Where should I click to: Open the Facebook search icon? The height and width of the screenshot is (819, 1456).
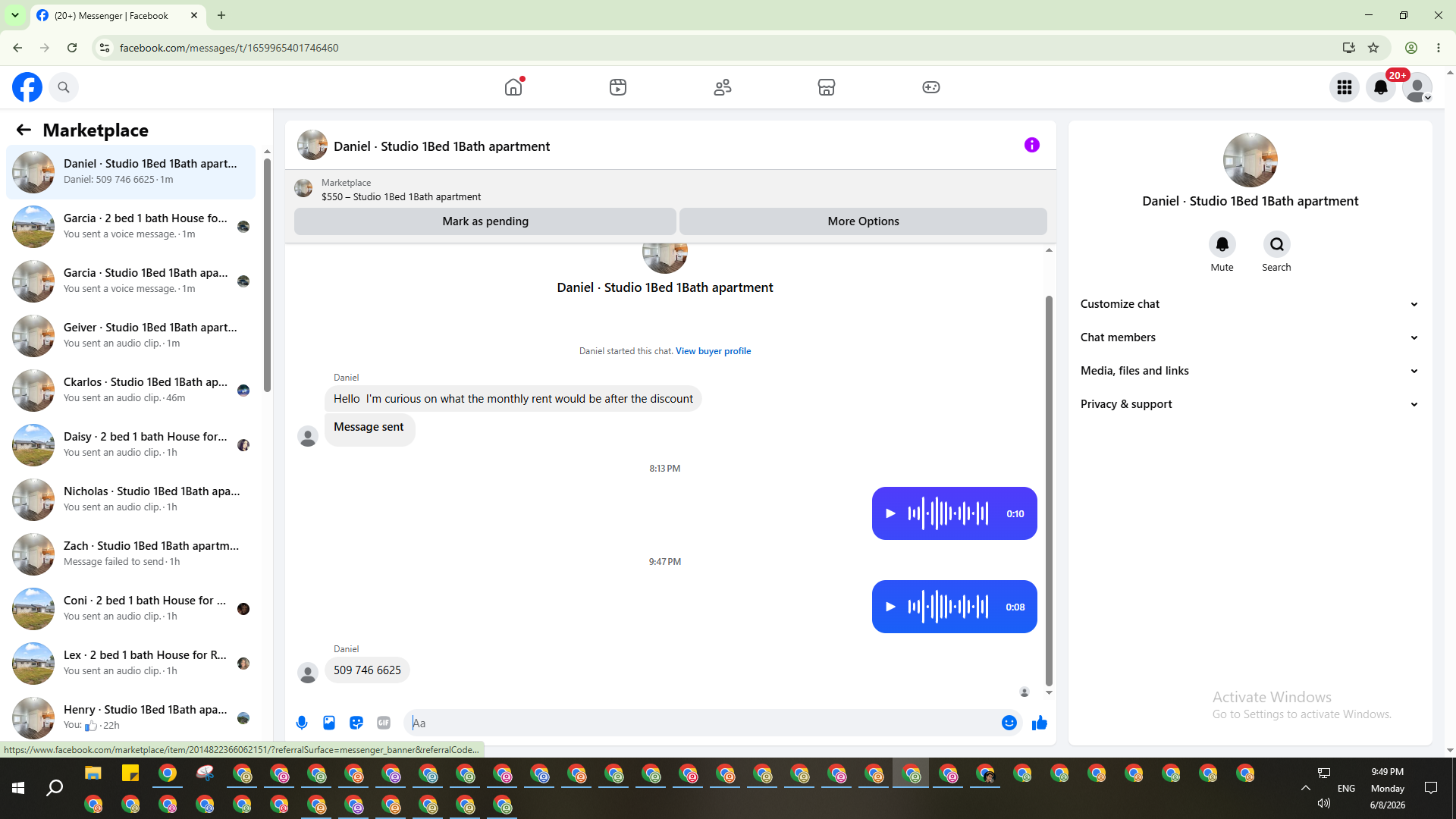click(x=64, y=87)
